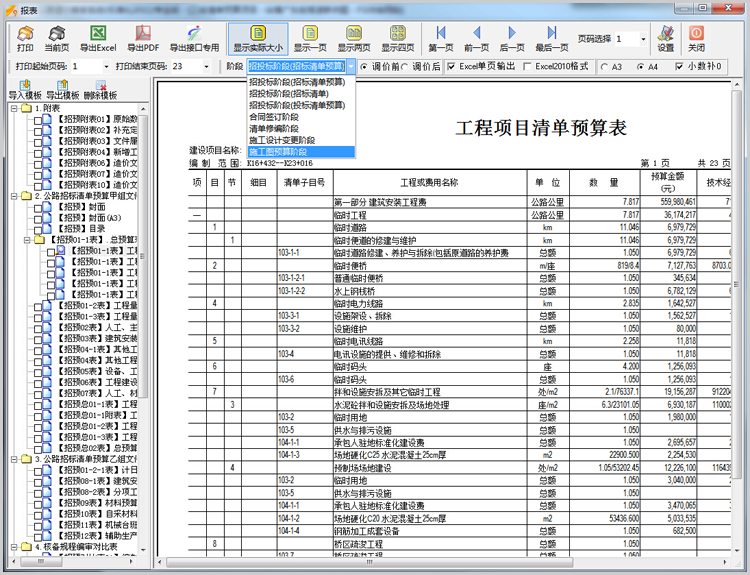Click the 当前页 print current page icon
Viewport: 750px width, 575px height.
click(x=56, y=33)
